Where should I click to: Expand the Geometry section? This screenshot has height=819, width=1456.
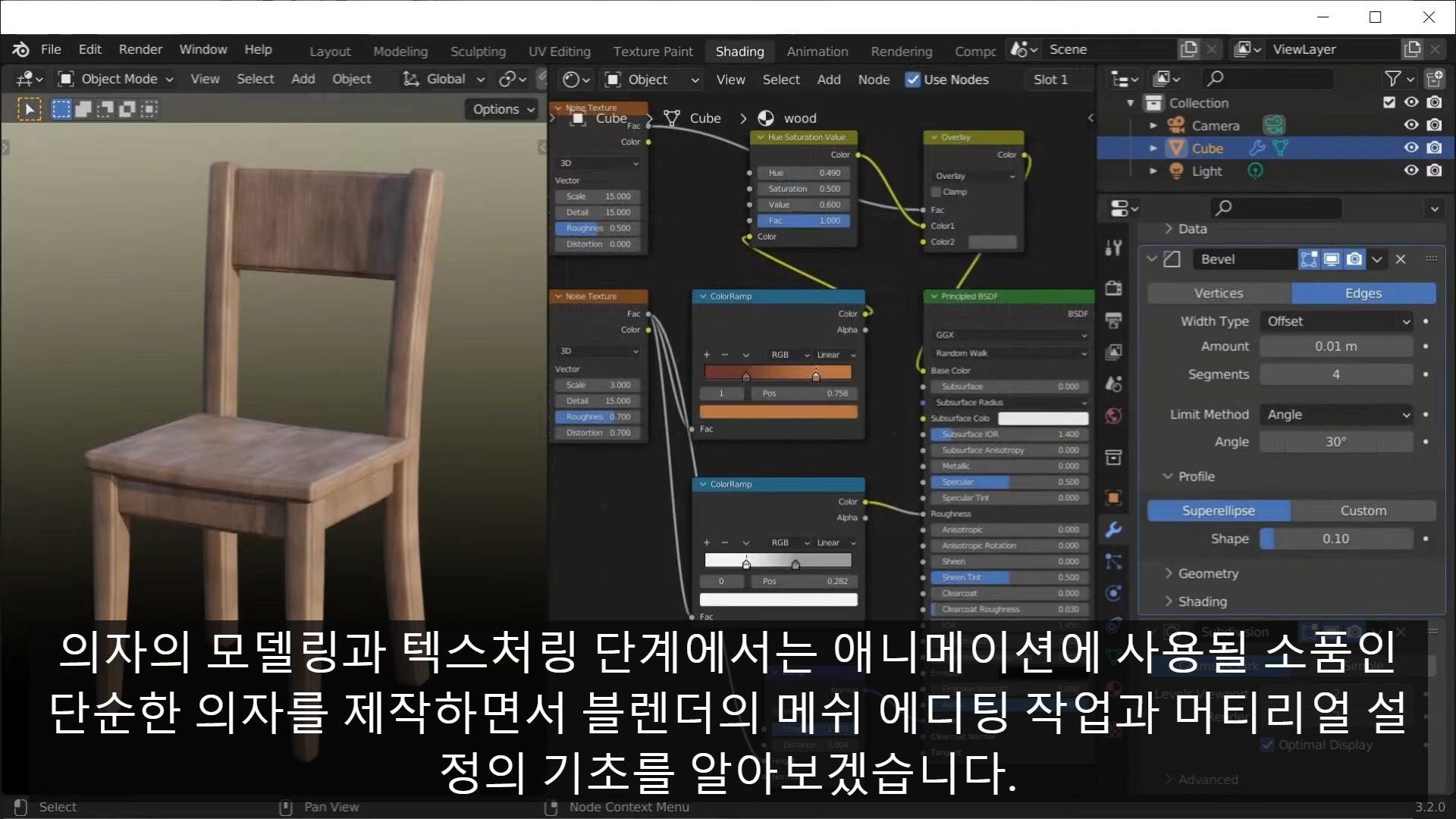click(1208, 573)
